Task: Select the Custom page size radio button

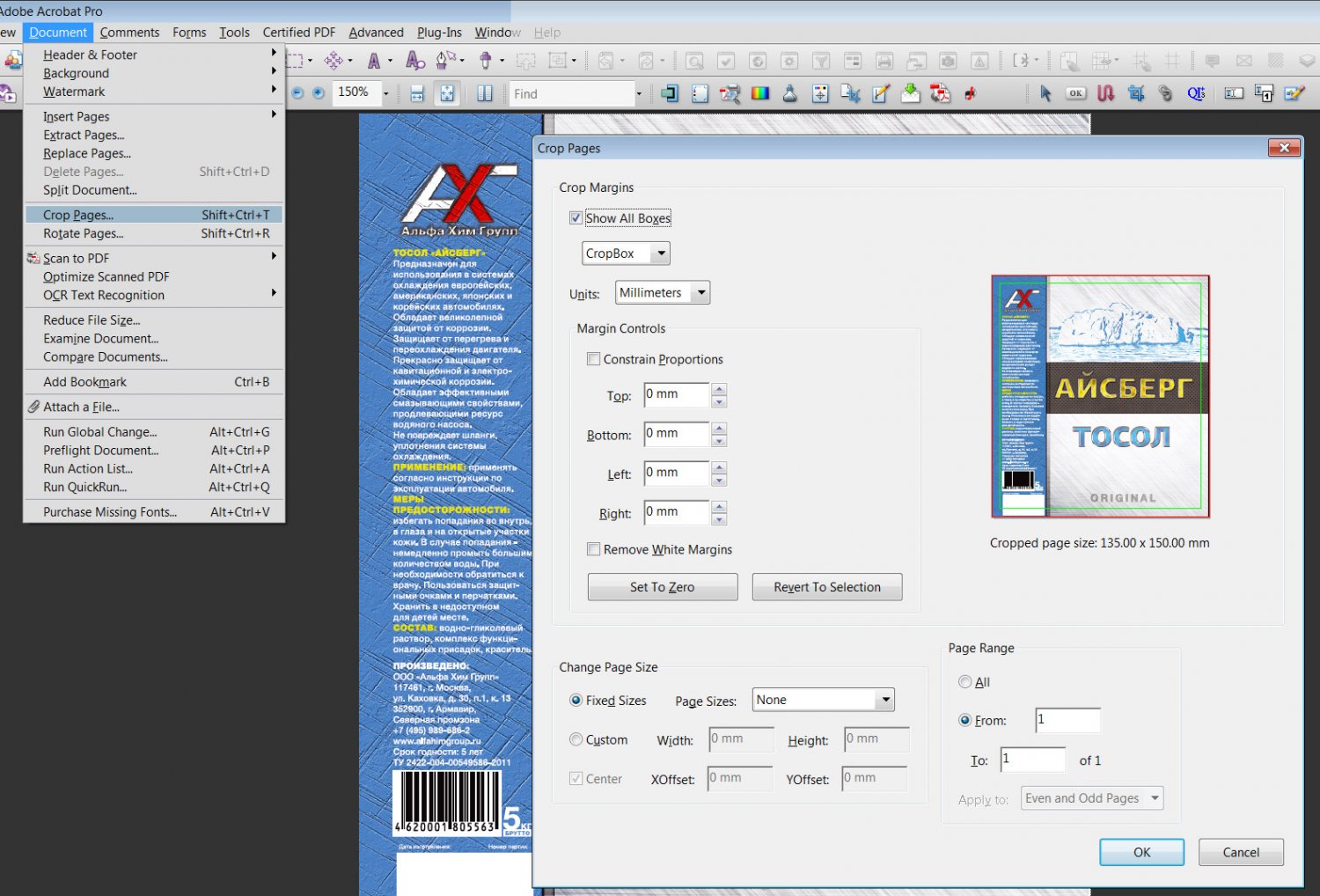Action: (576, 739)
